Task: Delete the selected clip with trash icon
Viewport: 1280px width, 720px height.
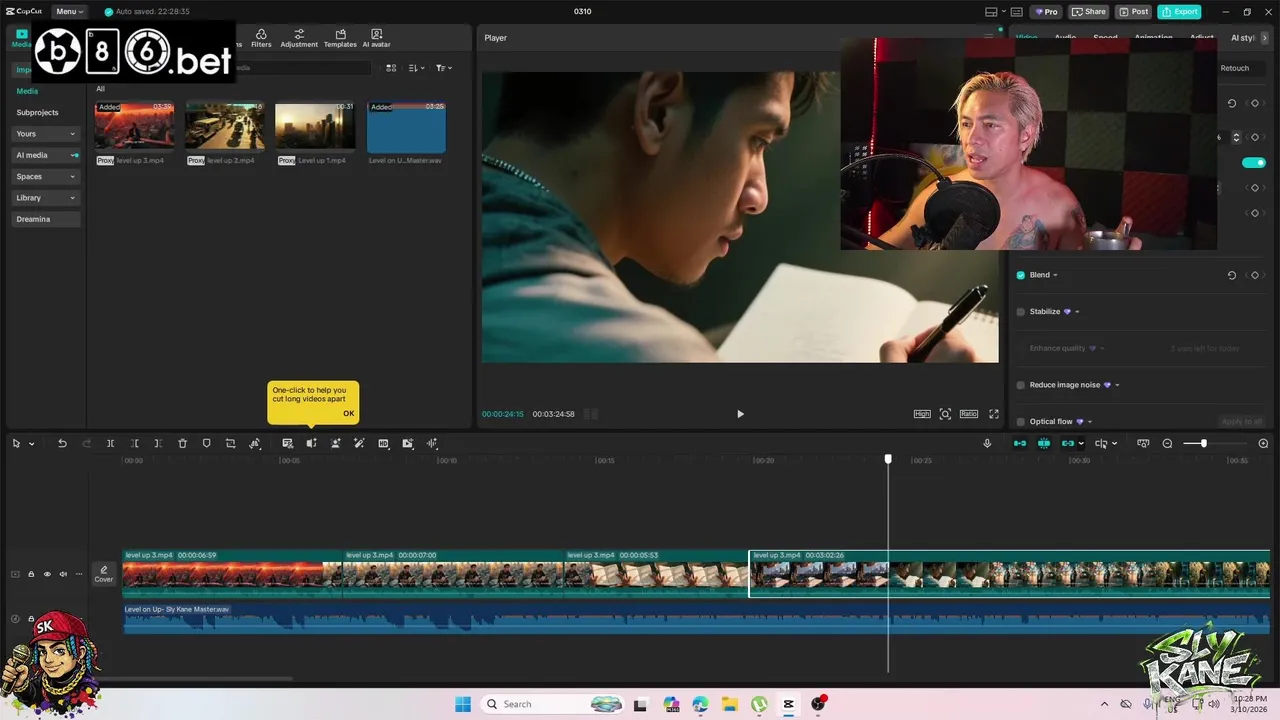Action: click(182, 443)
